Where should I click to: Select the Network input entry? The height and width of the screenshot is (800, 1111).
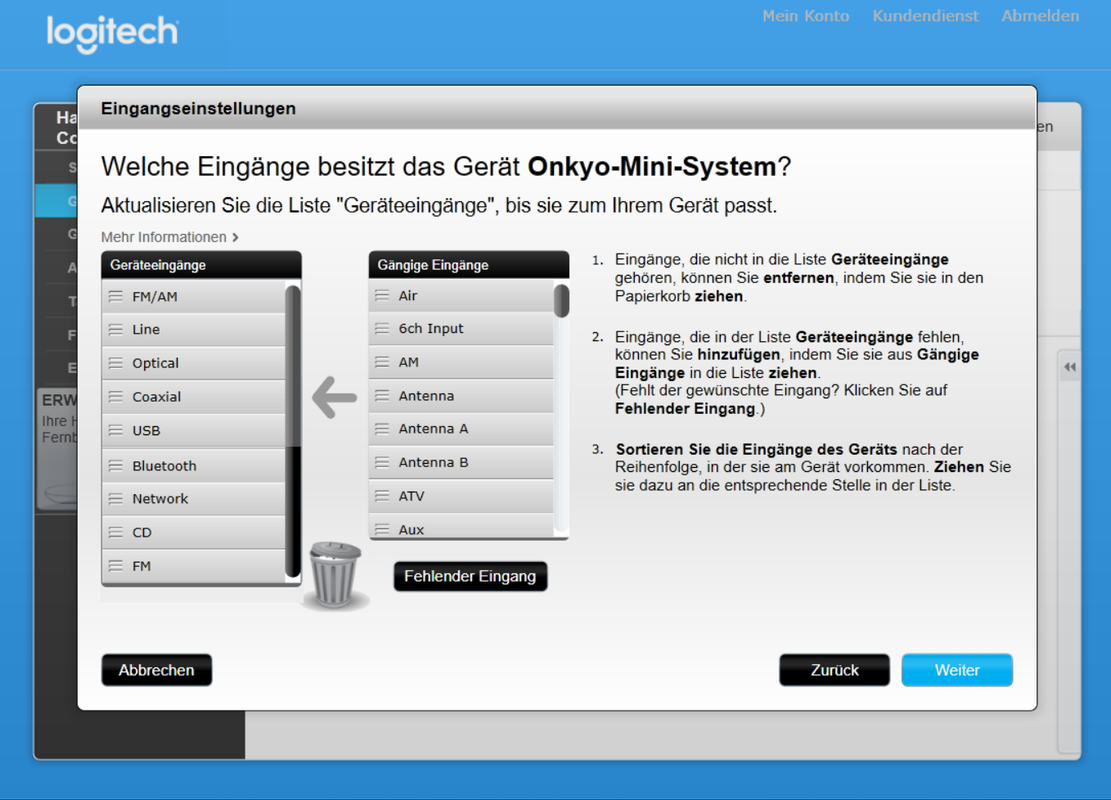point(193,499)
